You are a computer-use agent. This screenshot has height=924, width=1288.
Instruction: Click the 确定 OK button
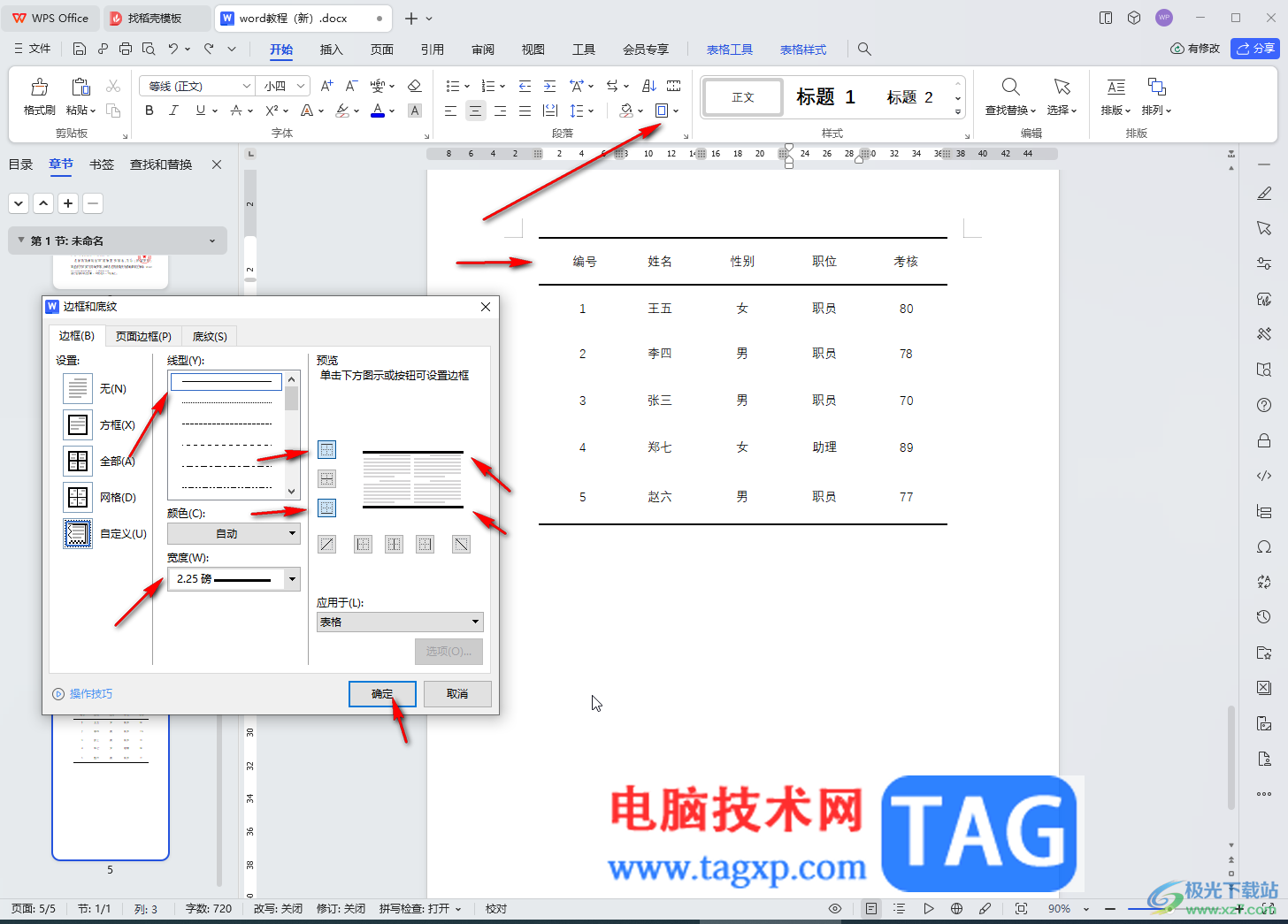382,694
